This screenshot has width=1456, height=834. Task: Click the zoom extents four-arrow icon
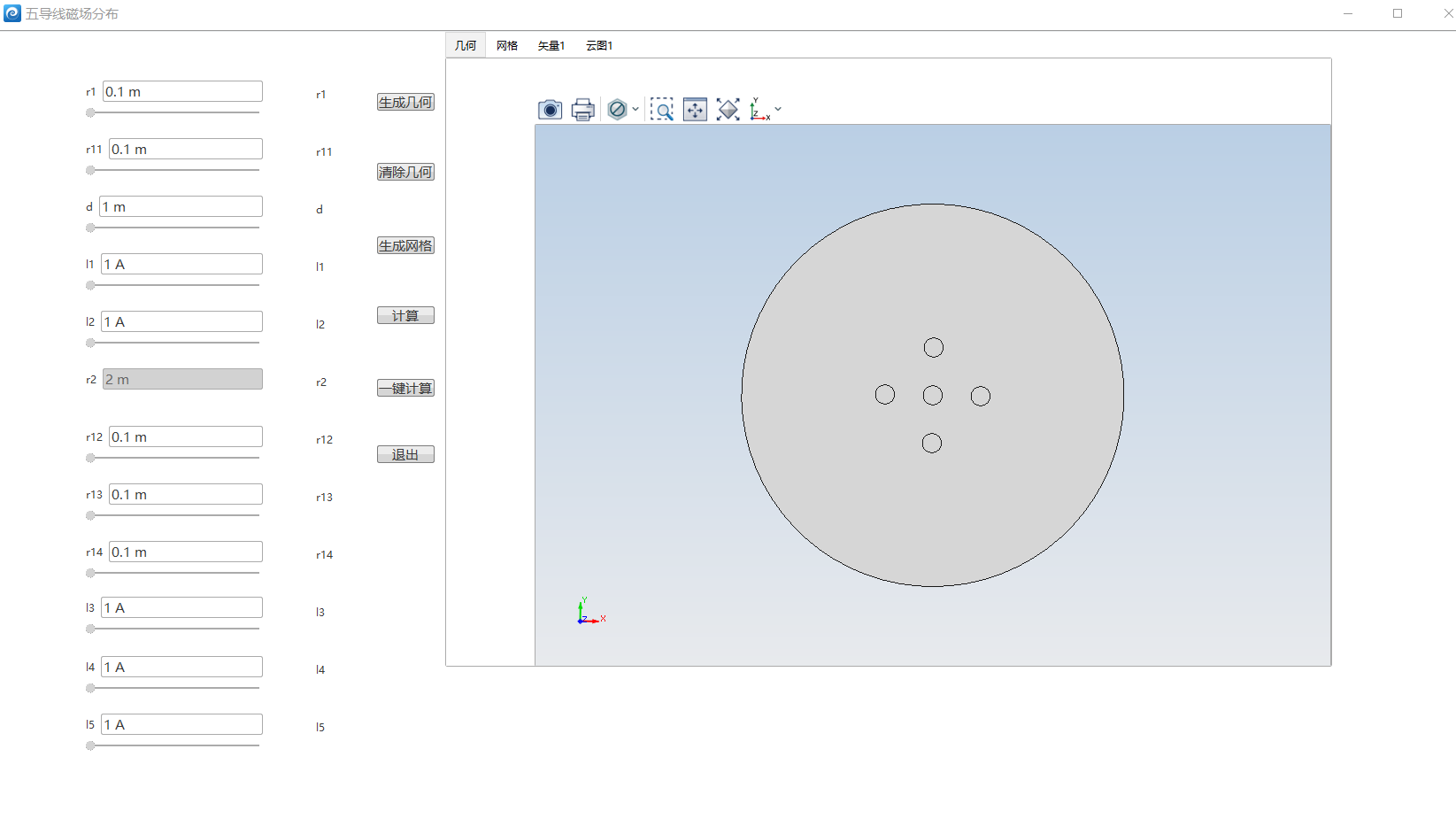click(695, 110)
